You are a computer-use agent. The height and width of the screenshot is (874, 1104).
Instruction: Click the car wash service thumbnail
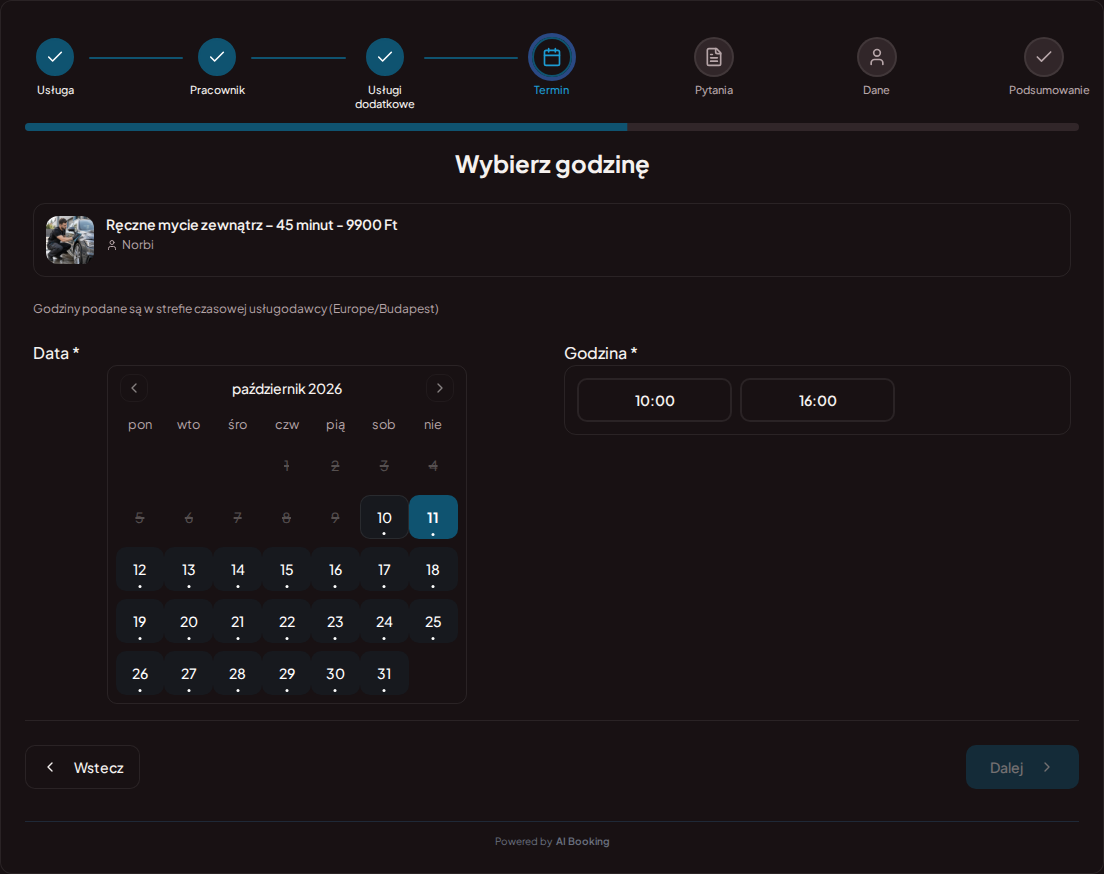pyautogui.click(x=70, y=240)
